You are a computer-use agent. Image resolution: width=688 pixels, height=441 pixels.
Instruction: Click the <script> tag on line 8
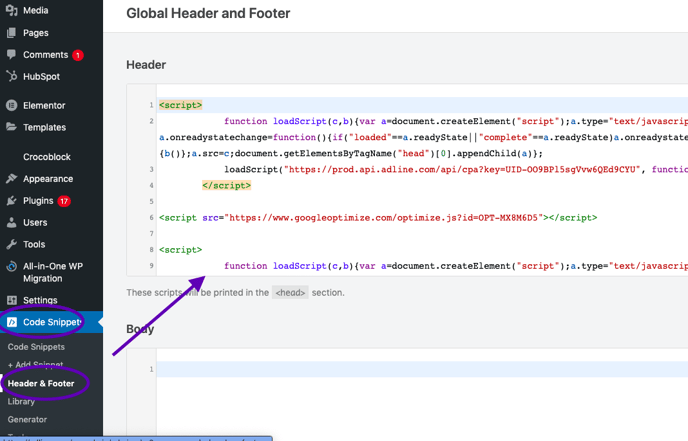click(180, 250)
